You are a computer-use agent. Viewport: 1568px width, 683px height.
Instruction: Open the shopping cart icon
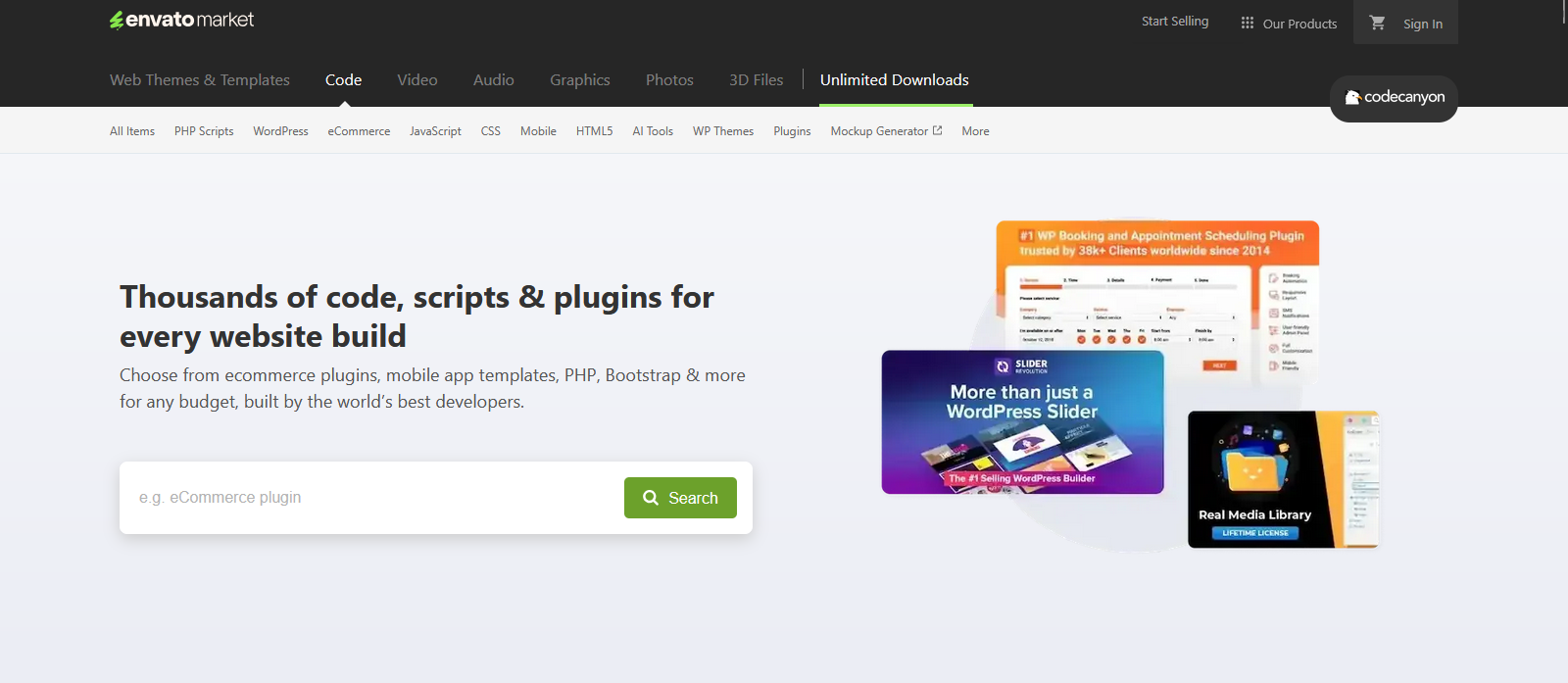[x=1377, y=23]
